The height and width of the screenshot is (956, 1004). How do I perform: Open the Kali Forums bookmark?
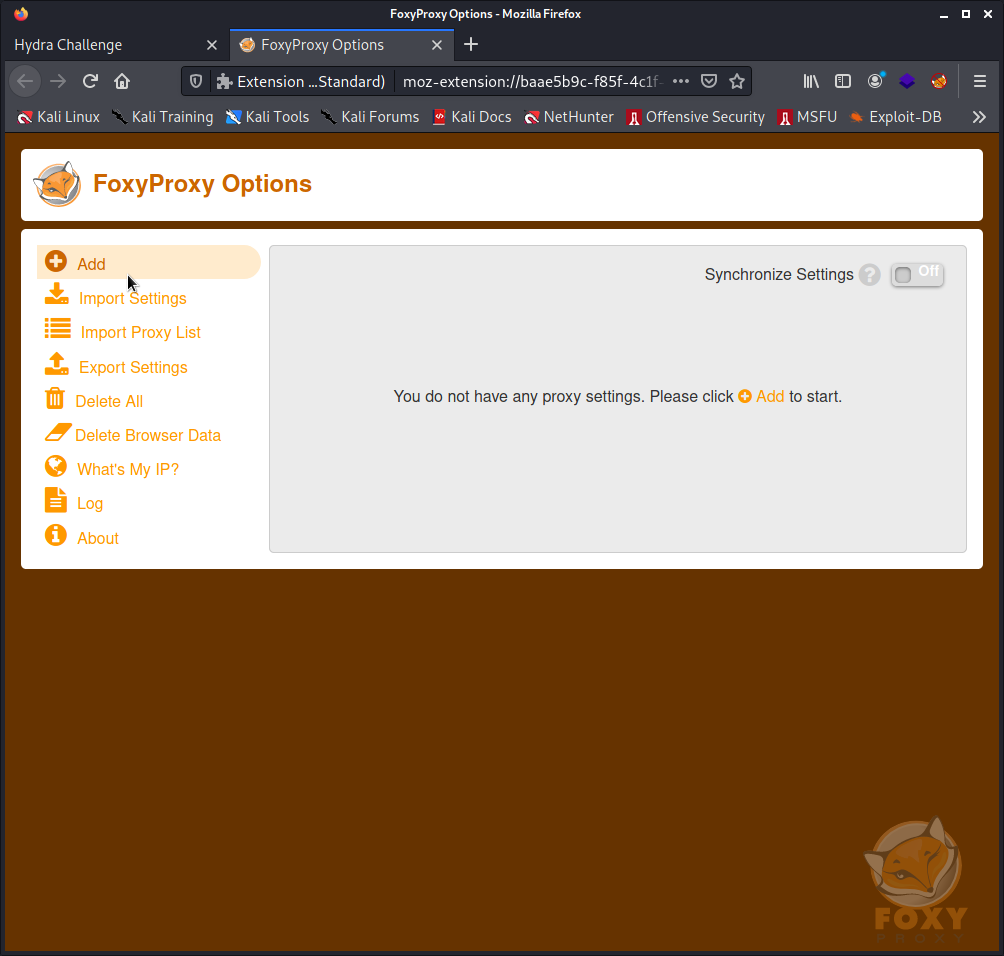[x=371, y=117]
